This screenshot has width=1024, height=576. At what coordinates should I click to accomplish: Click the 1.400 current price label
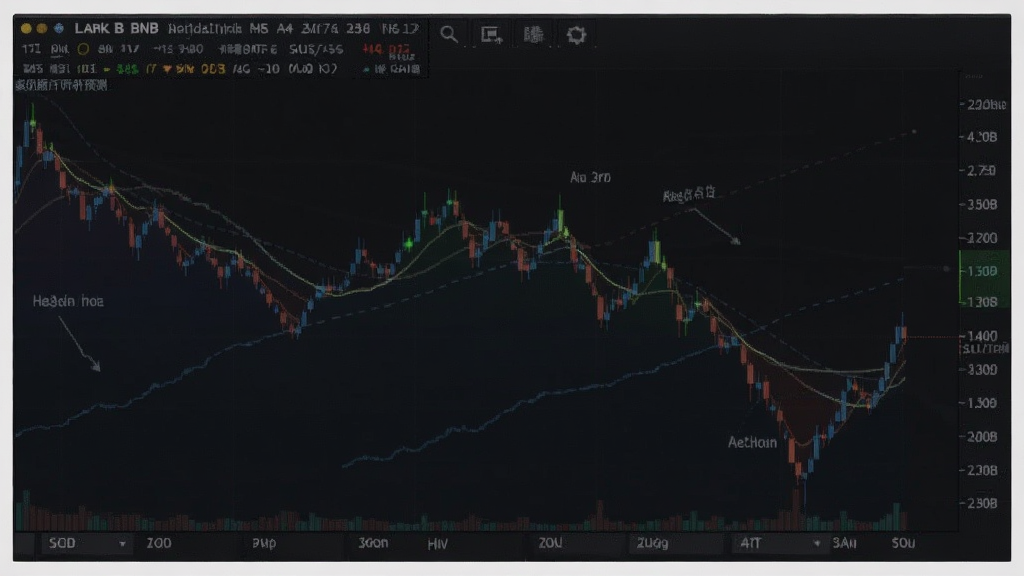(982, 336)
